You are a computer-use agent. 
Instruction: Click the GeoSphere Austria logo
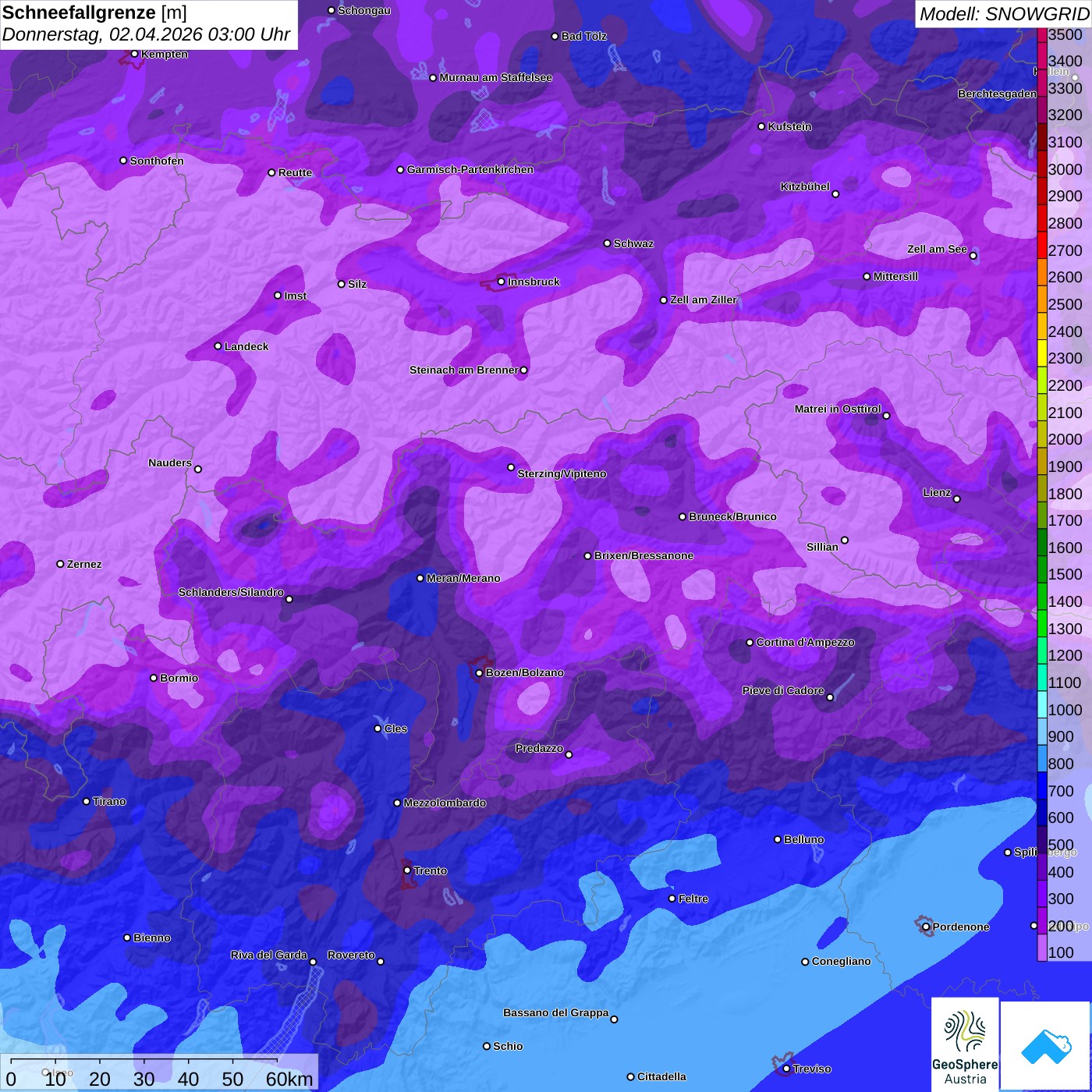click(965, 1044)
